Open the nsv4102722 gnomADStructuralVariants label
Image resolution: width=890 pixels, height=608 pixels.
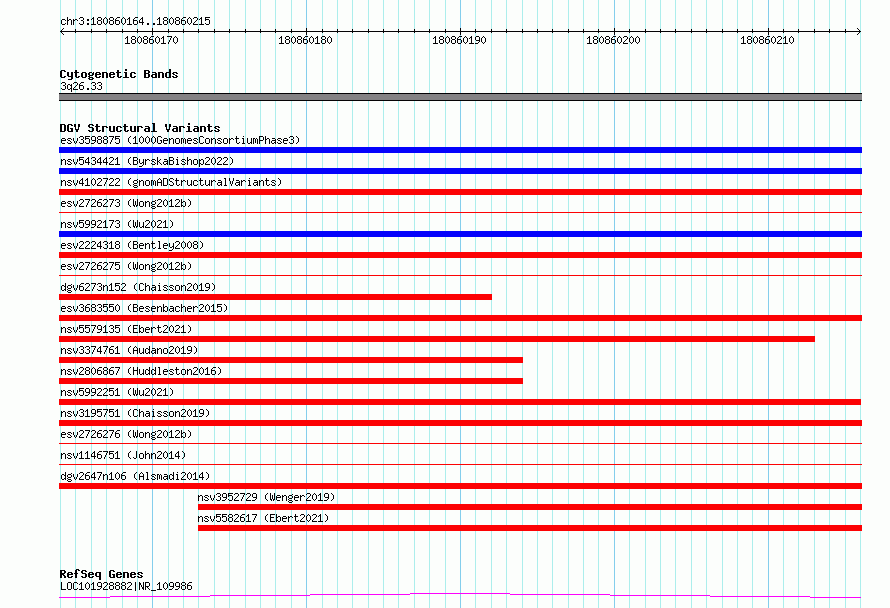tap(171, 182)
